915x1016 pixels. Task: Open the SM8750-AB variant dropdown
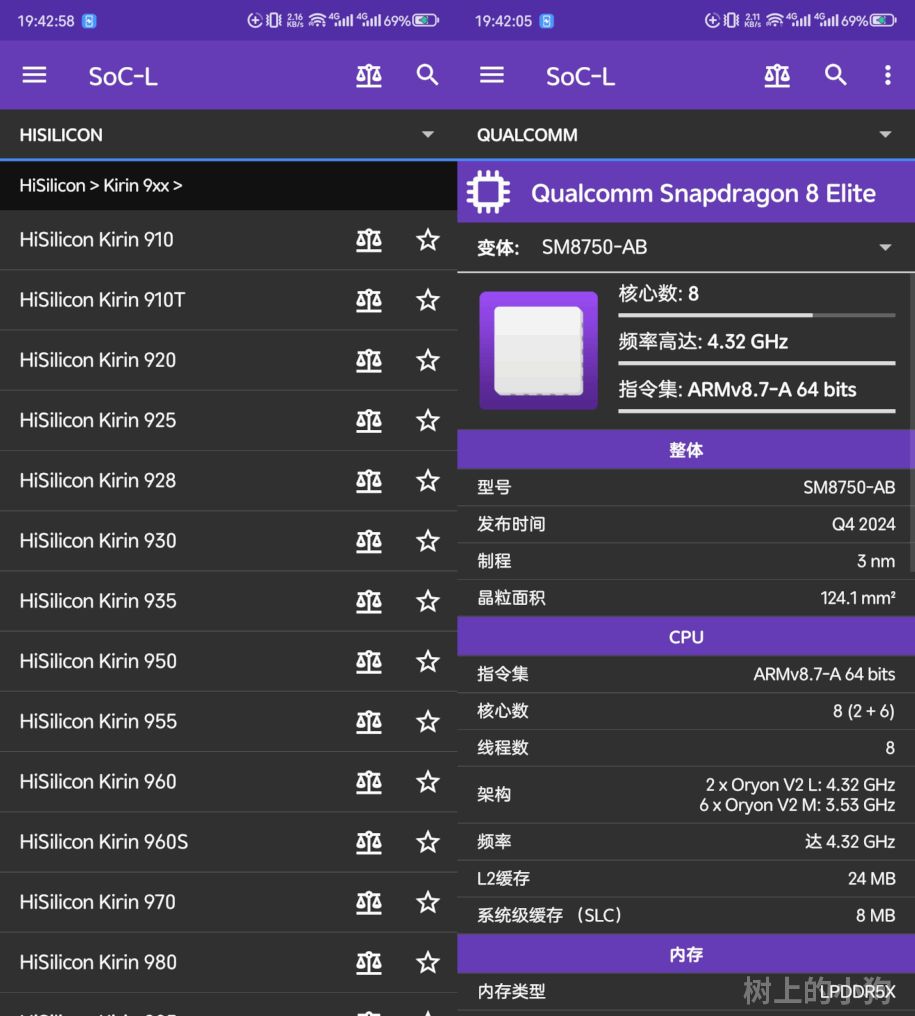[x=884, y=247]
